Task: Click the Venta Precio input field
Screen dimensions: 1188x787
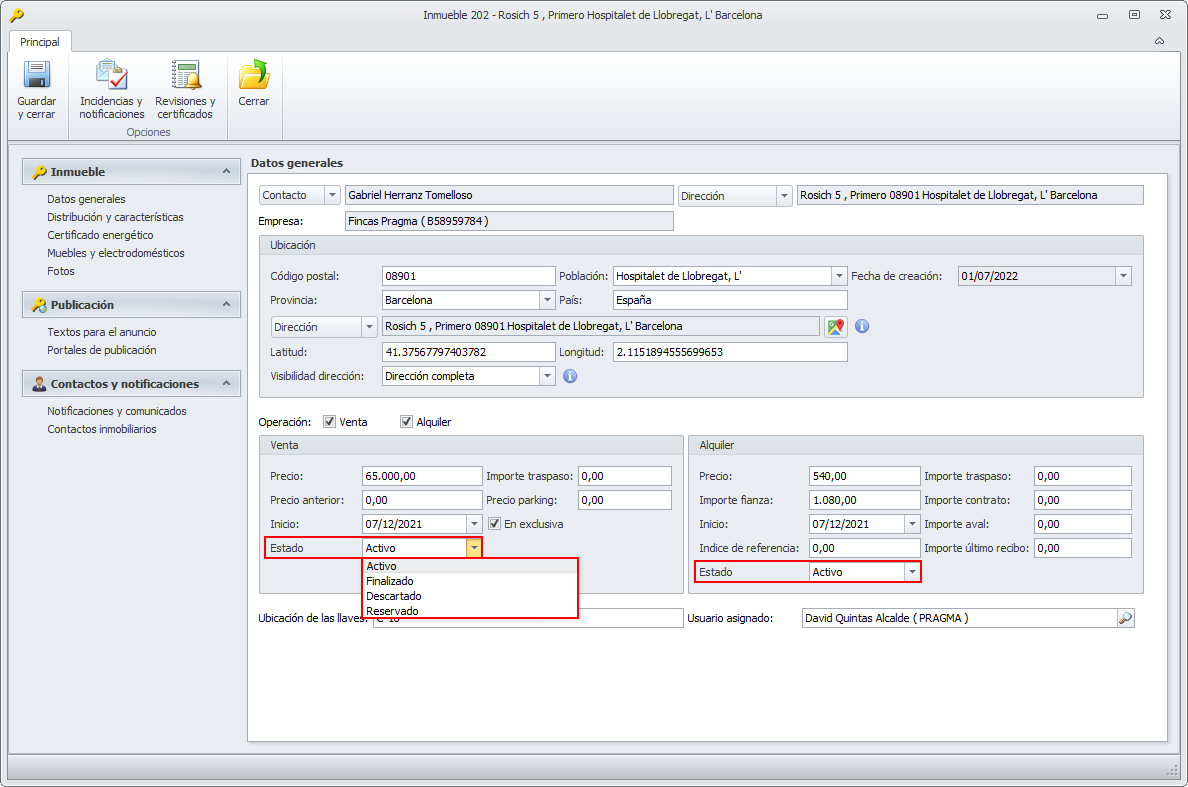Action: [x=421, y=476]
